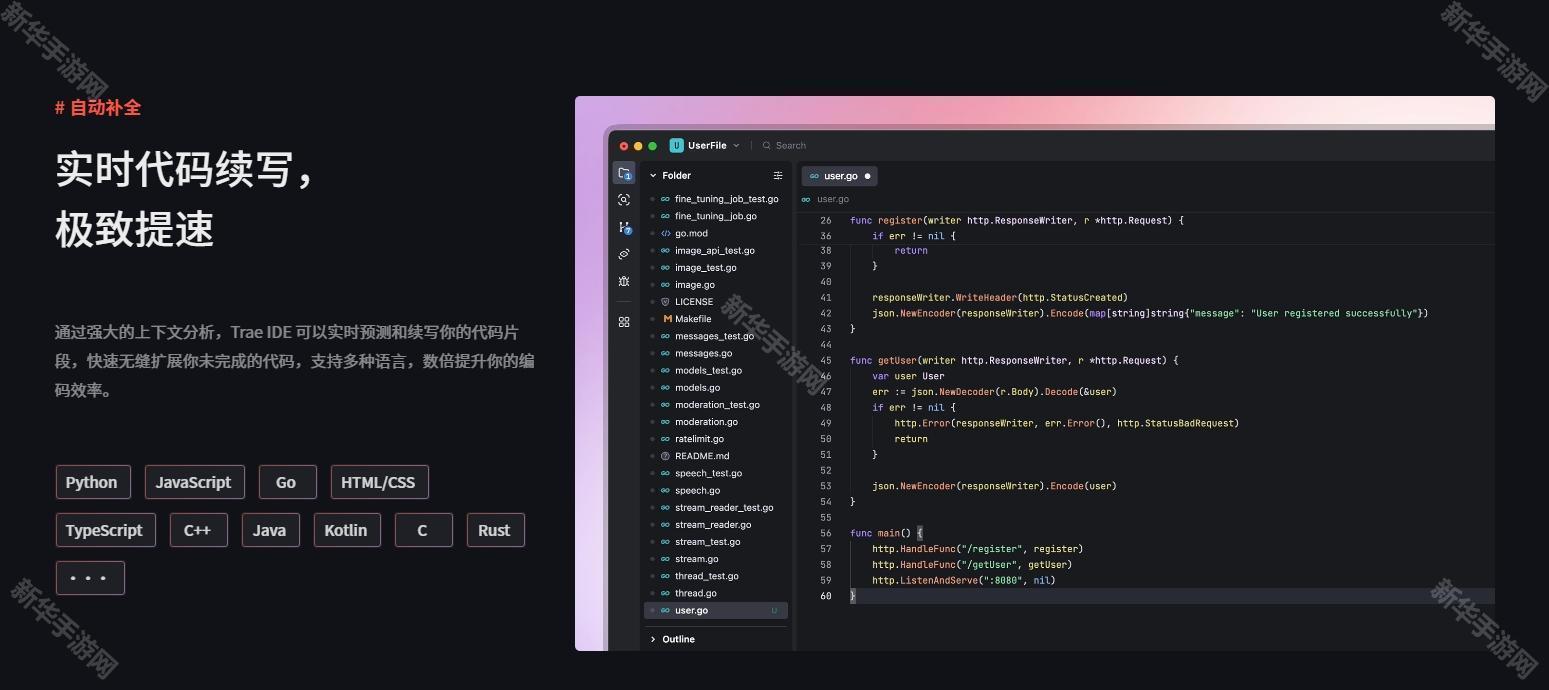Click the user.go breadcrumb path
The width and height of the screenshot is (1549, 690).
[x=832, y=199]
